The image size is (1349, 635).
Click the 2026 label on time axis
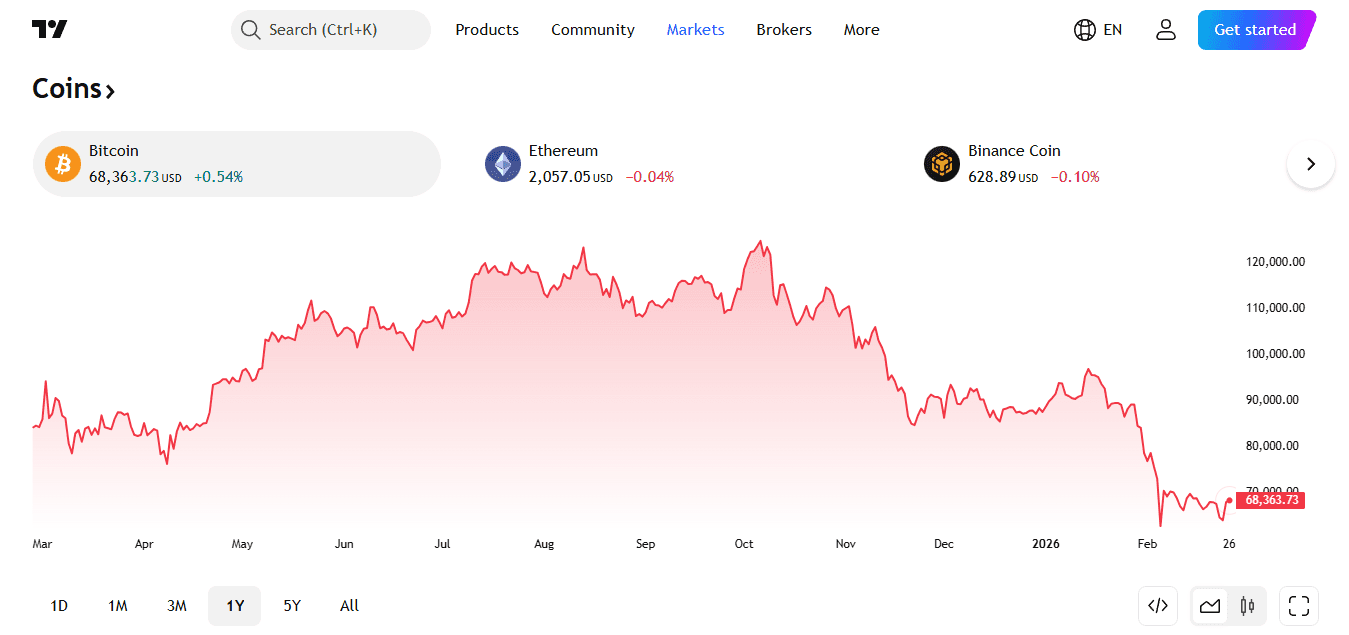coord(1045,544)
